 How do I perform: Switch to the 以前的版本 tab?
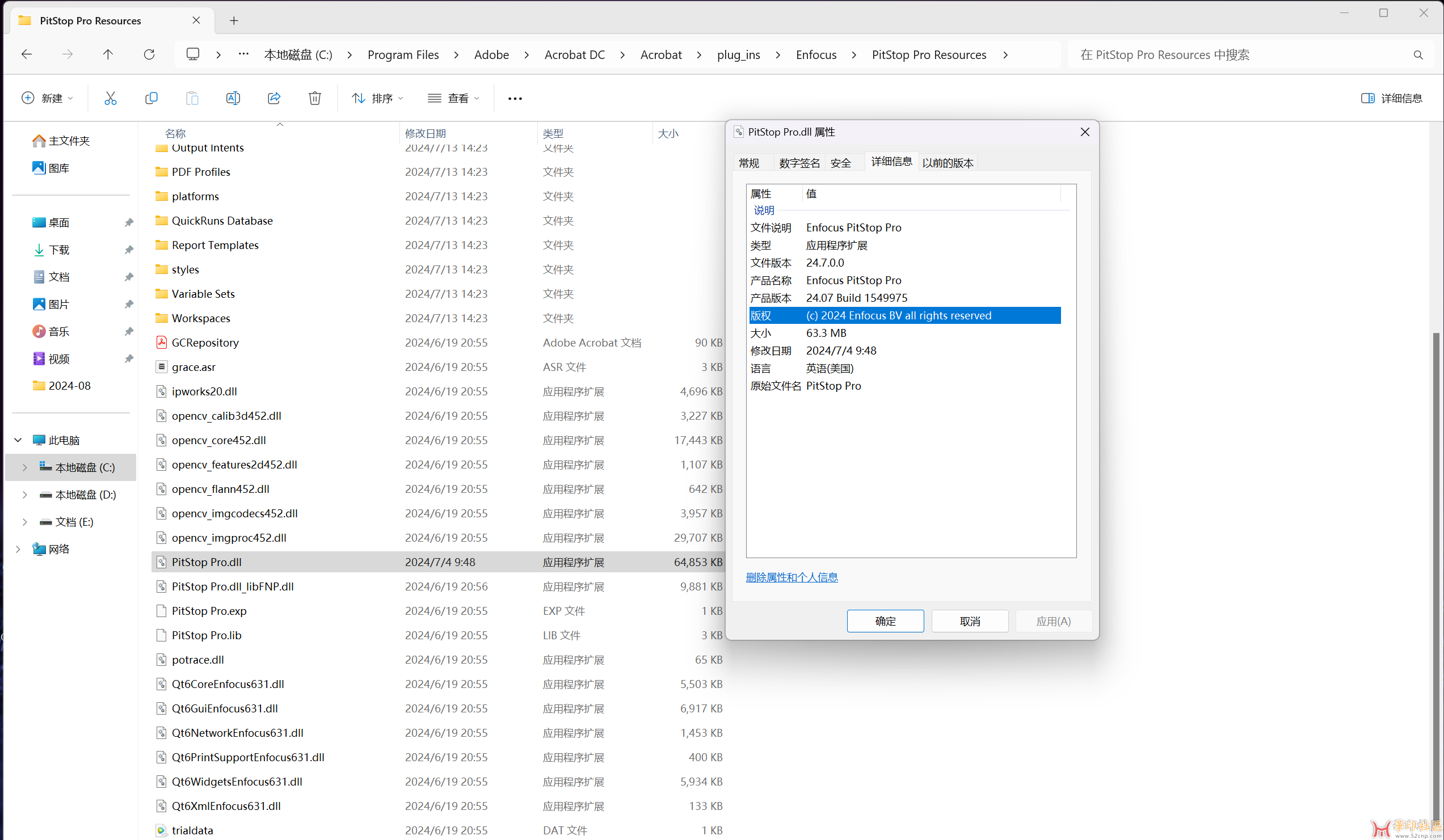point(948,163)
